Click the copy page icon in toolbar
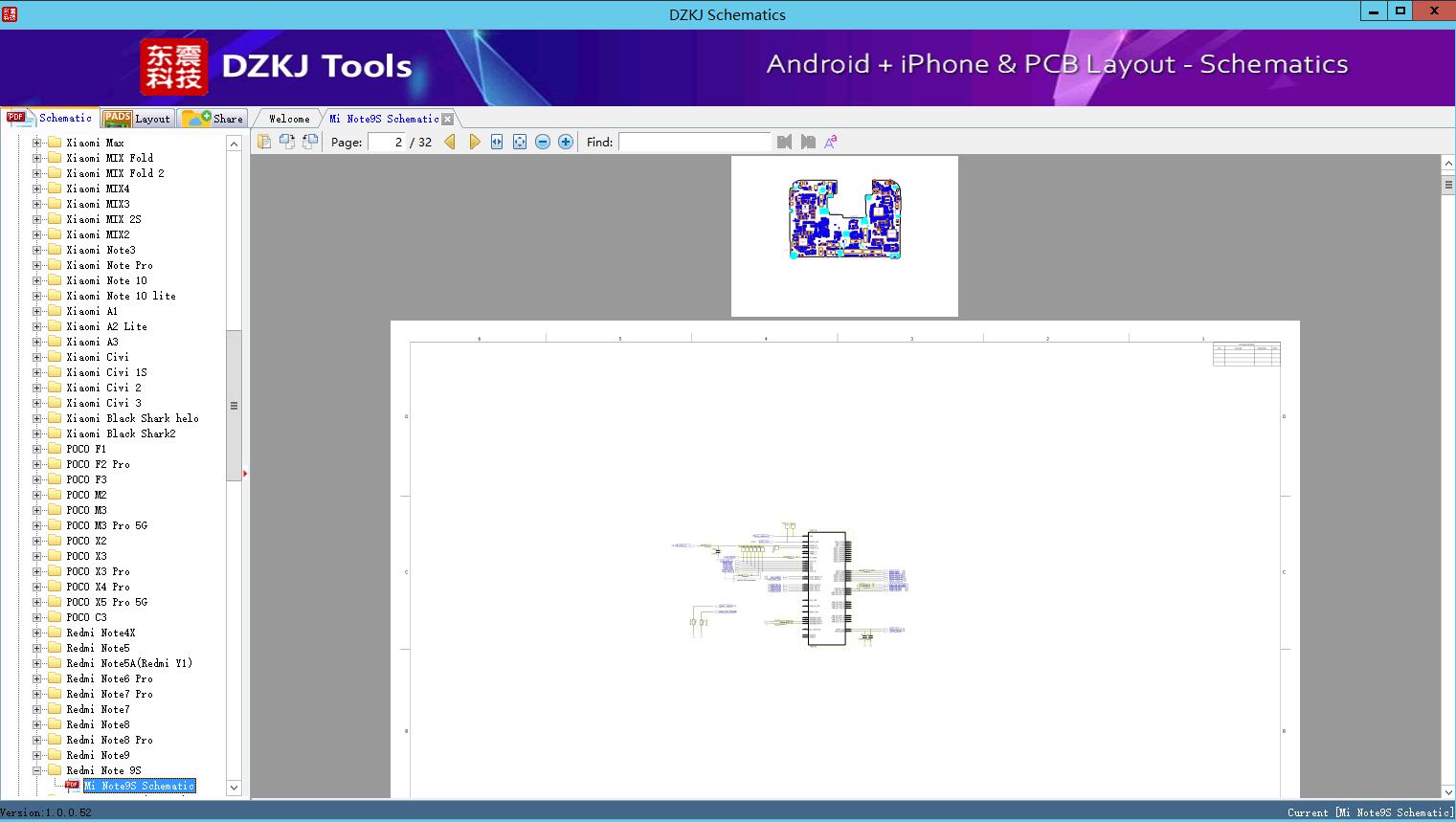The image size is (1456, 822). (x=264, y=142)
